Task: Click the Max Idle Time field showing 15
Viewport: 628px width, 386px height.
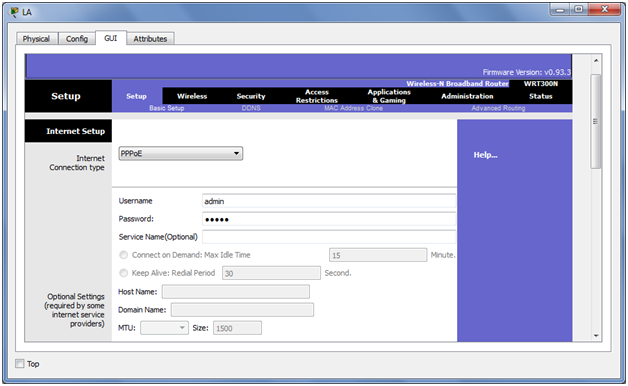Action: [x=378, y=255]
